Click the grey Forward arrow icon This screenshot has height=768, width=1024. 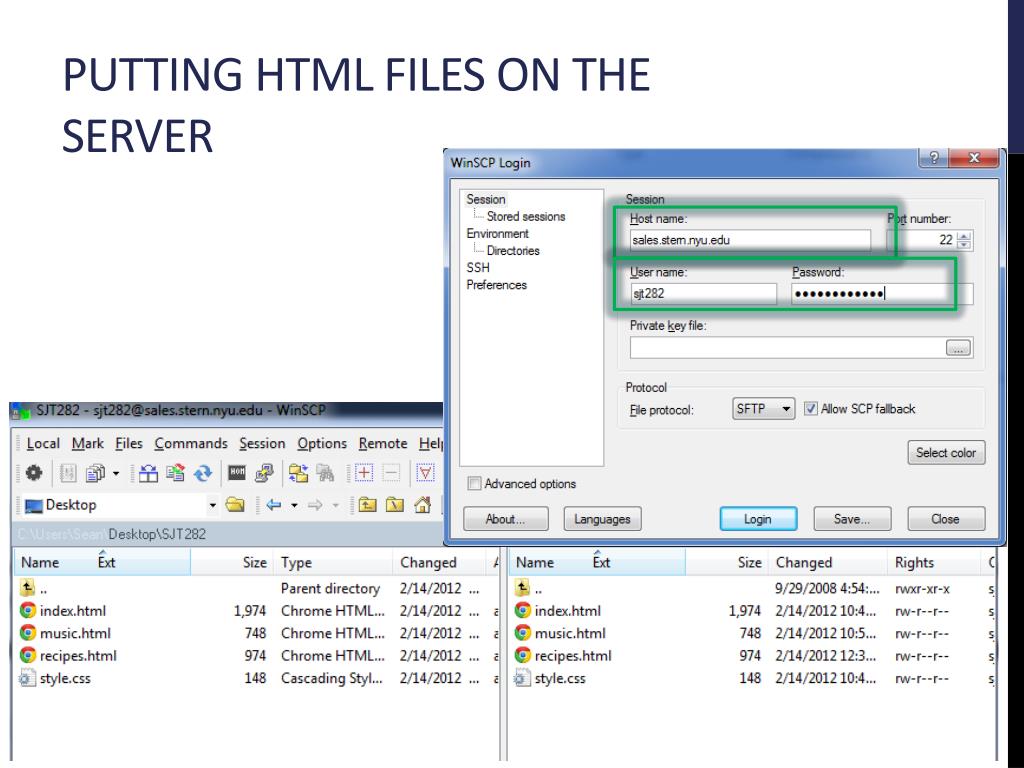[315, 505]
